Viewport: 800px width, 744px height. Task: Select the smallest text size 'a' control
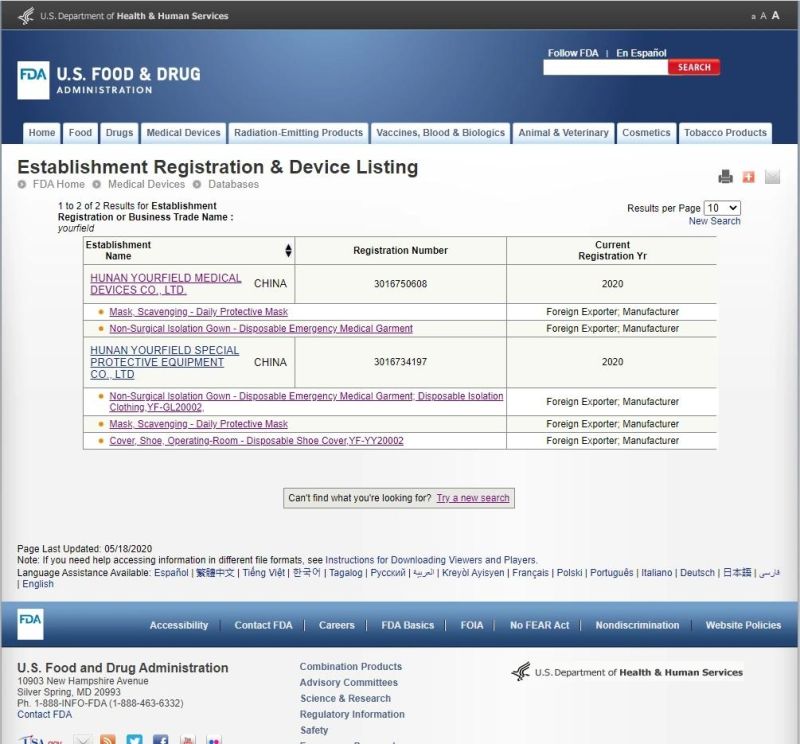pyautogui.click(x=753, y=17)
